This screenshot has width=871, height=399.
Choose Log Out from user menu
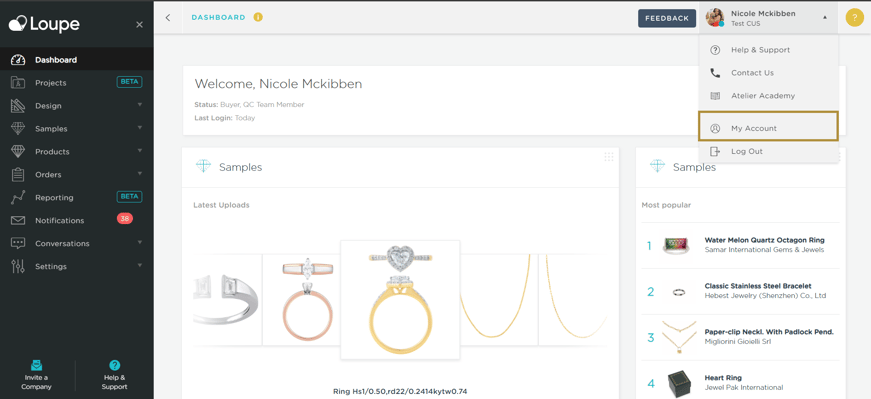pyautogui.click(x=768, y=151)
